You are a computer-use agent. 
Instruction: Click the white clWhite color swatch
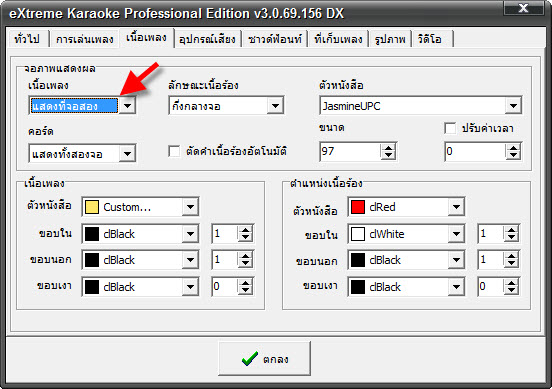pos(358,234)
